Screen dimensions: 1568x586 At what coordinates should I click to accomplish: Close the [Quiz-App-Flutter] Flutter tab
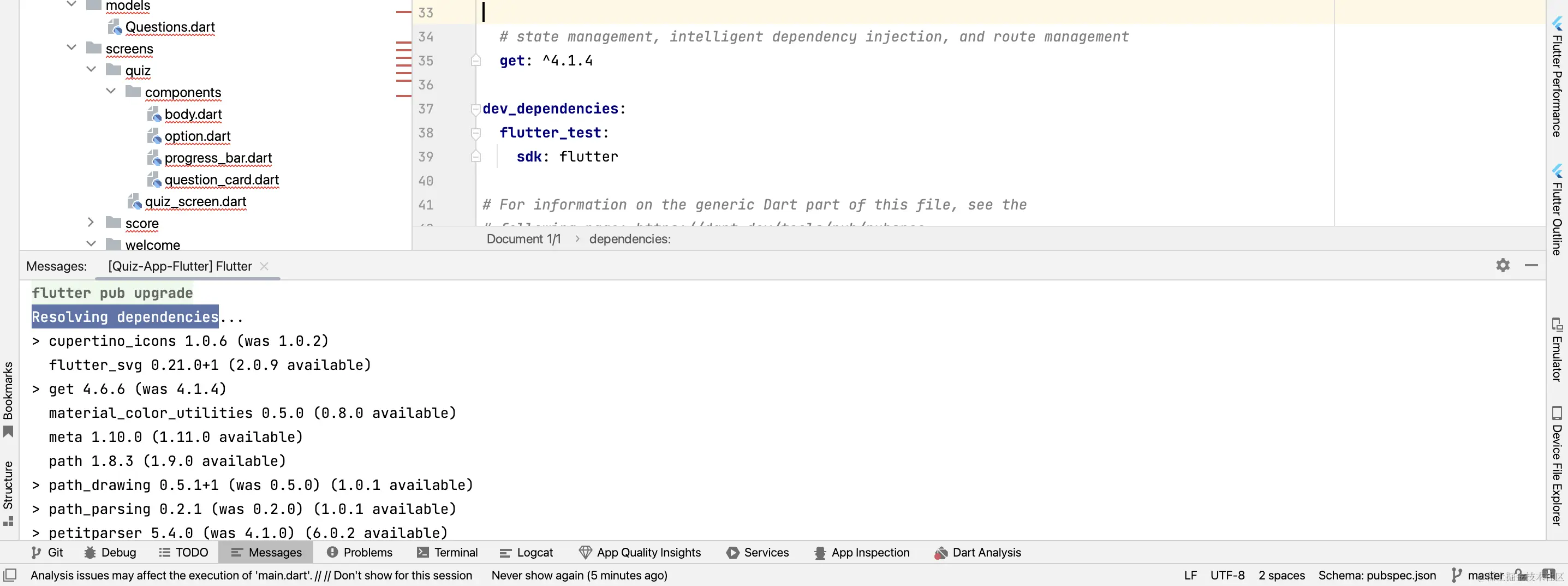click(x=264, y=266)
